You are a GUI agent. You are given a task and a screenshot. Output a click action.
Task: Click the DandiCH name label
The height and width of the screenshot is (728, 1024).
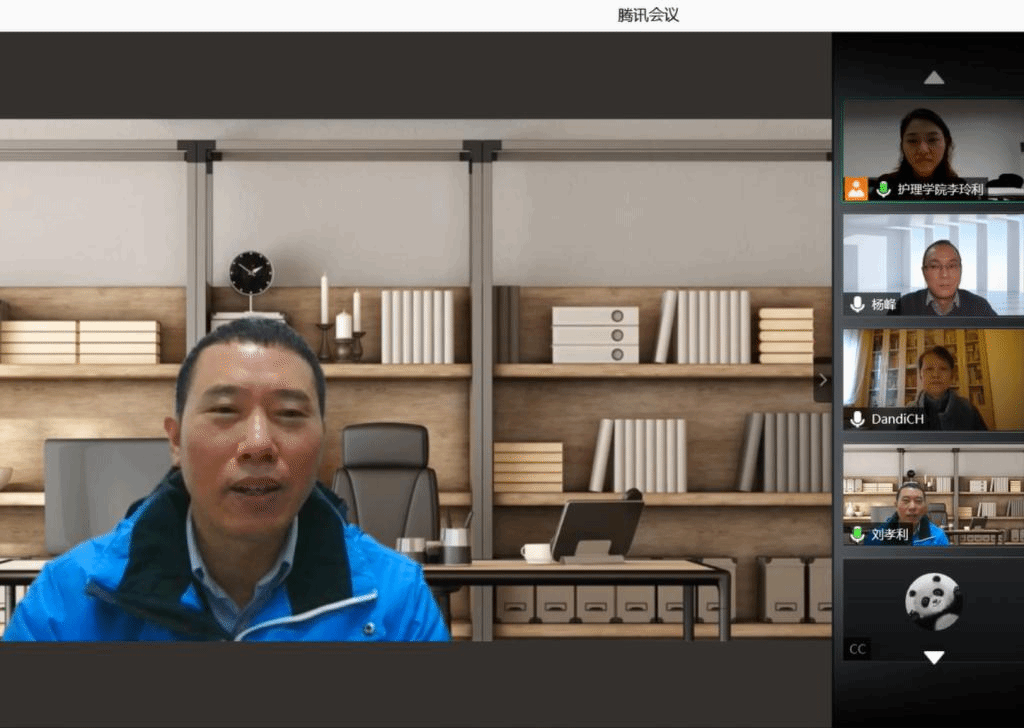coord(897,419)
